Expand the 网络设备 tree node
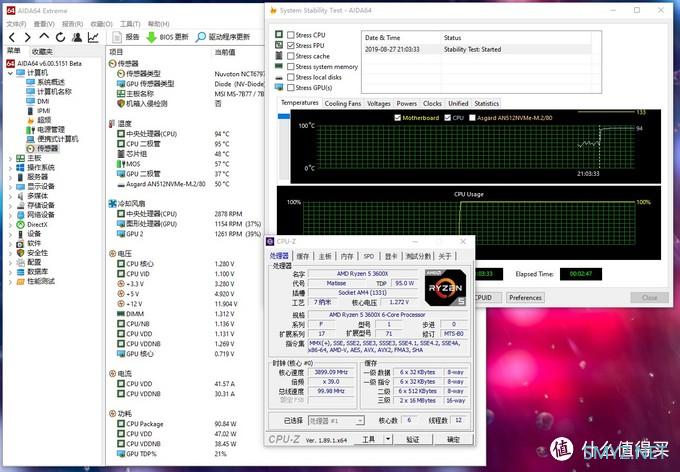This screenshot has width=680, height=472. pos(10,215)
